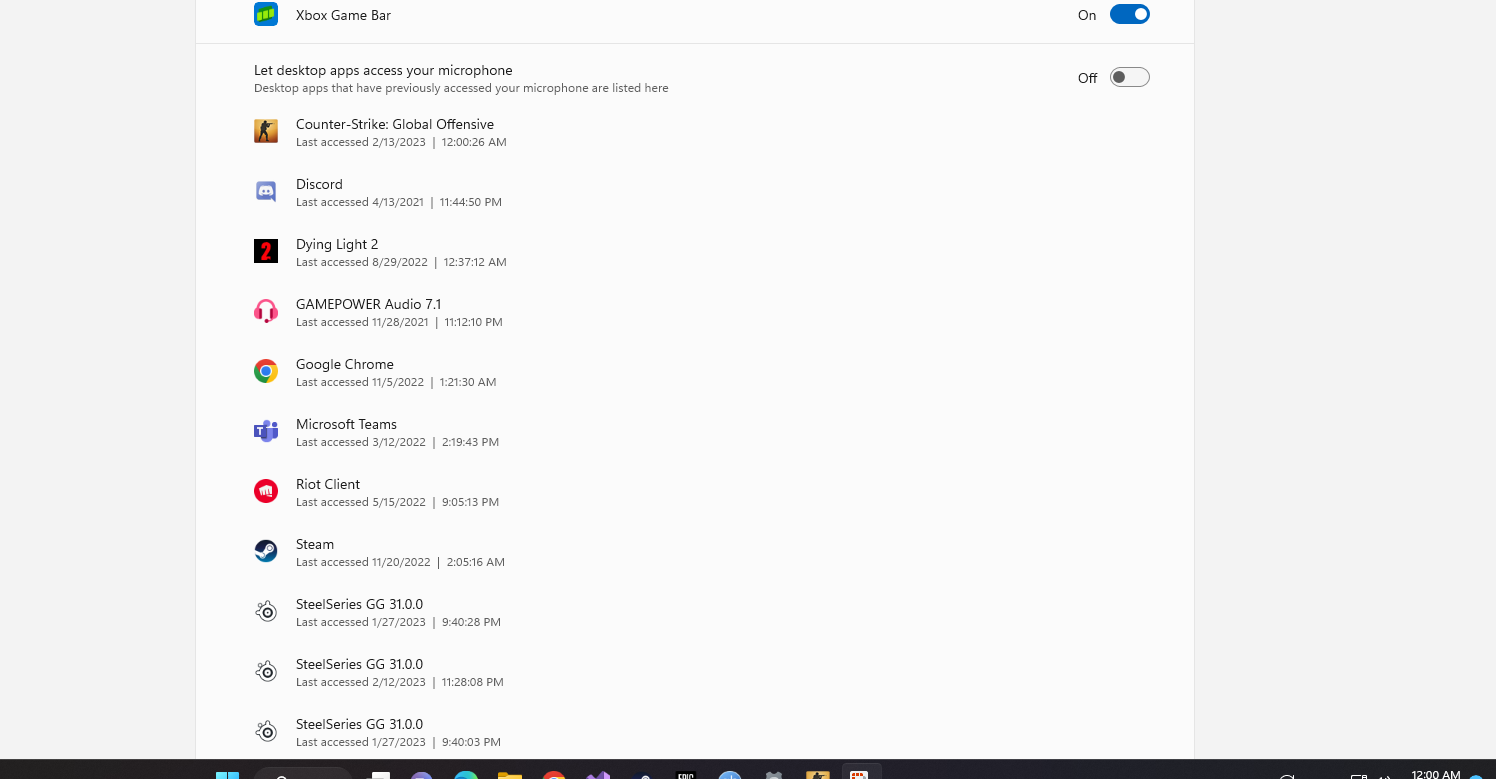This screenshot has width=1496, height=779.
Task: Enable desktop apps microphone access toggle
Action: (x=1130, y=77)
